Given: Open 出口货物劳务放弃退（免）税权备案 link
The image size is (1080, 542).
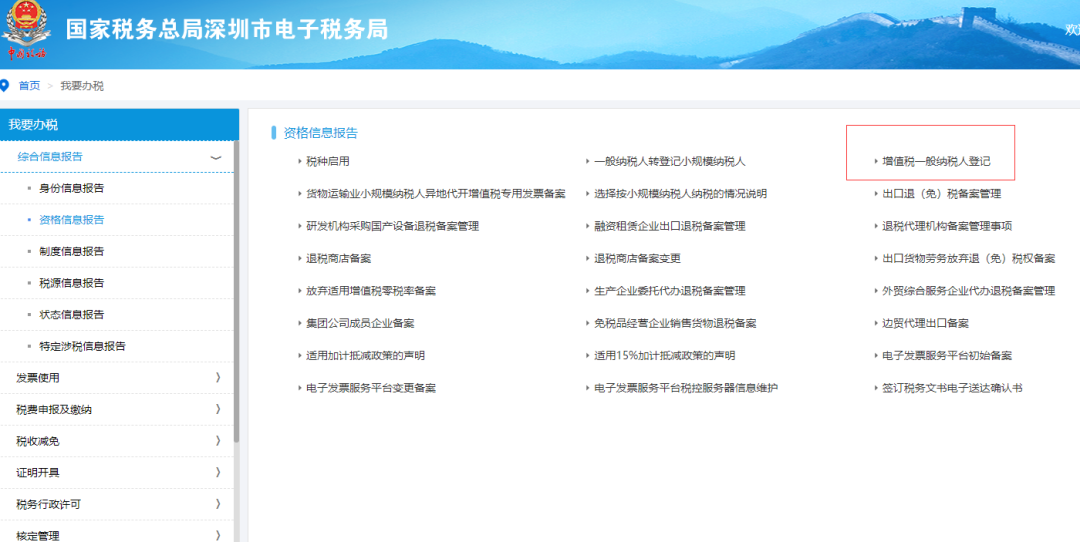Looking at the screenshot, I should tap(969, 258).
